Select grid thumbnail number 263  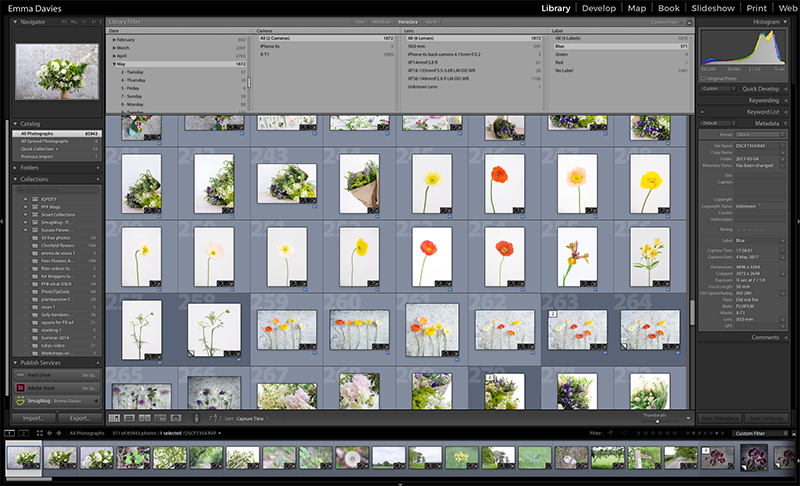tap(577, 329)
